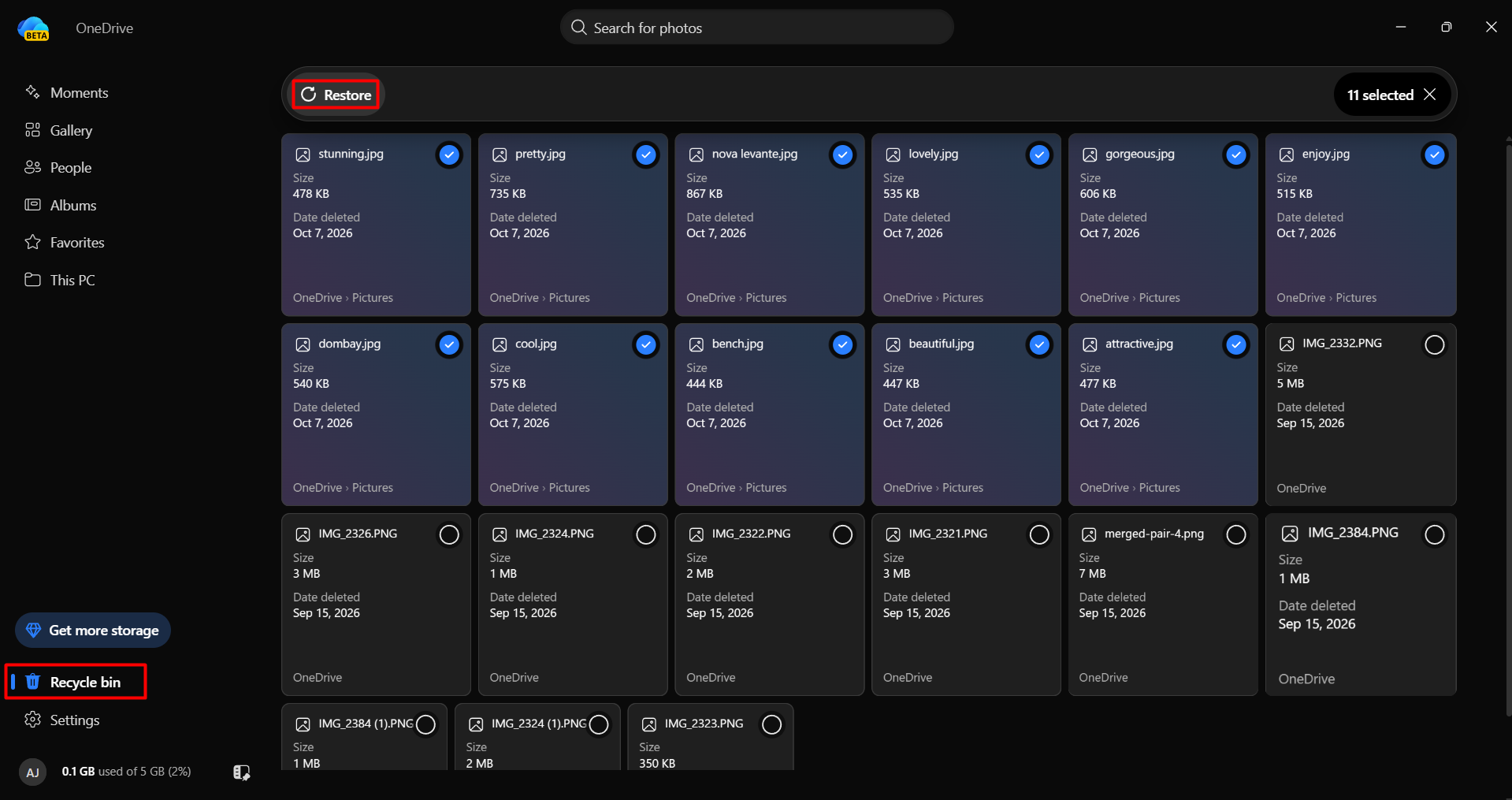Click the OneDrive cloud BETA logo
Image resolution: width=1512 pixels, height=800 pixels.
(33, 28)
